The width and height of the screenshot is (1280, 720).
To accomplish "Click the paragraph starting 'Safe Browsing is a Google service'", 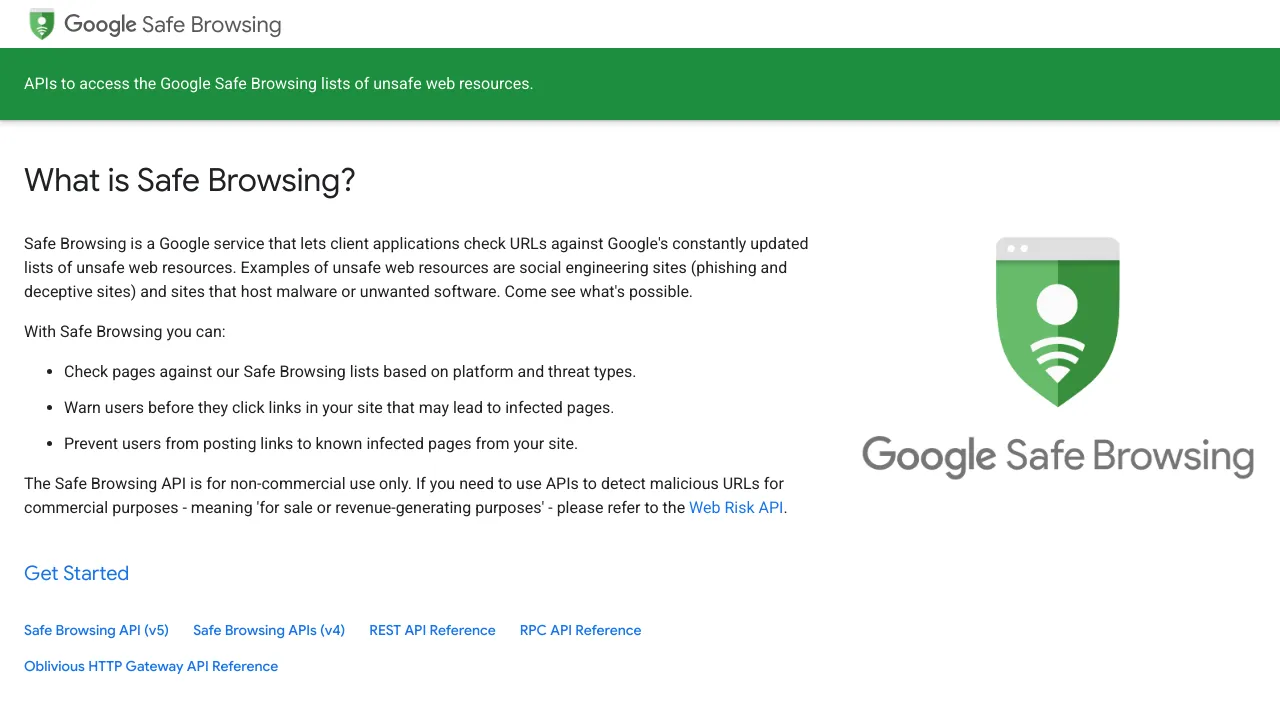I will 416,268.
